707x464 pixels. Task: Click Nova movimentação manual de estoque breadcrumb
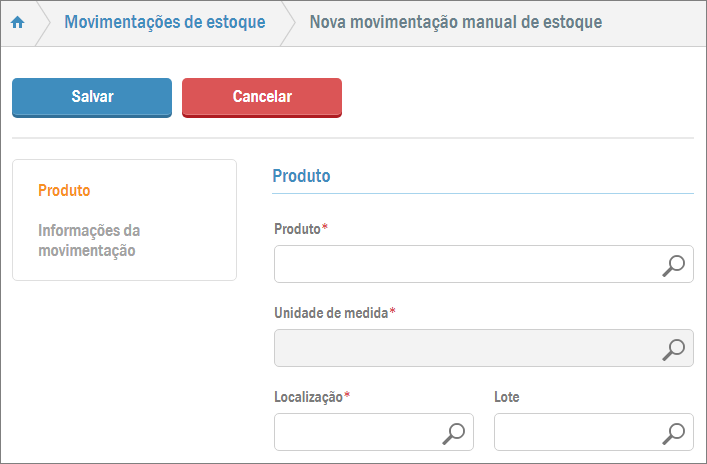455,22
